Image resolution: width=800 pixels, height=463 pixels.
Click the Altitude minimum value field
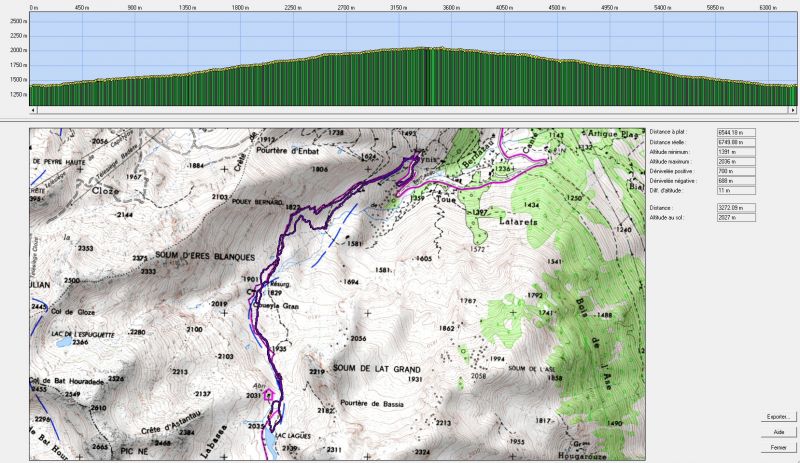[x=735, y=152]
